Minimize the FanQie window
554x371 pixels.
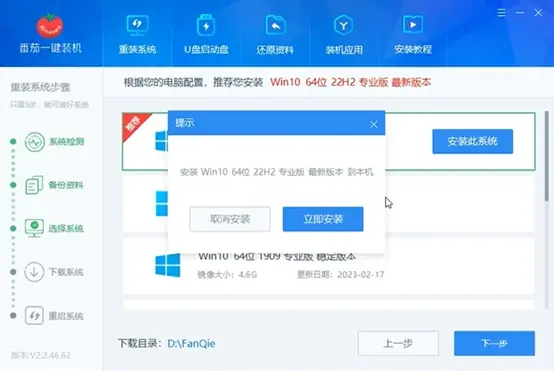tap(520, 13)
